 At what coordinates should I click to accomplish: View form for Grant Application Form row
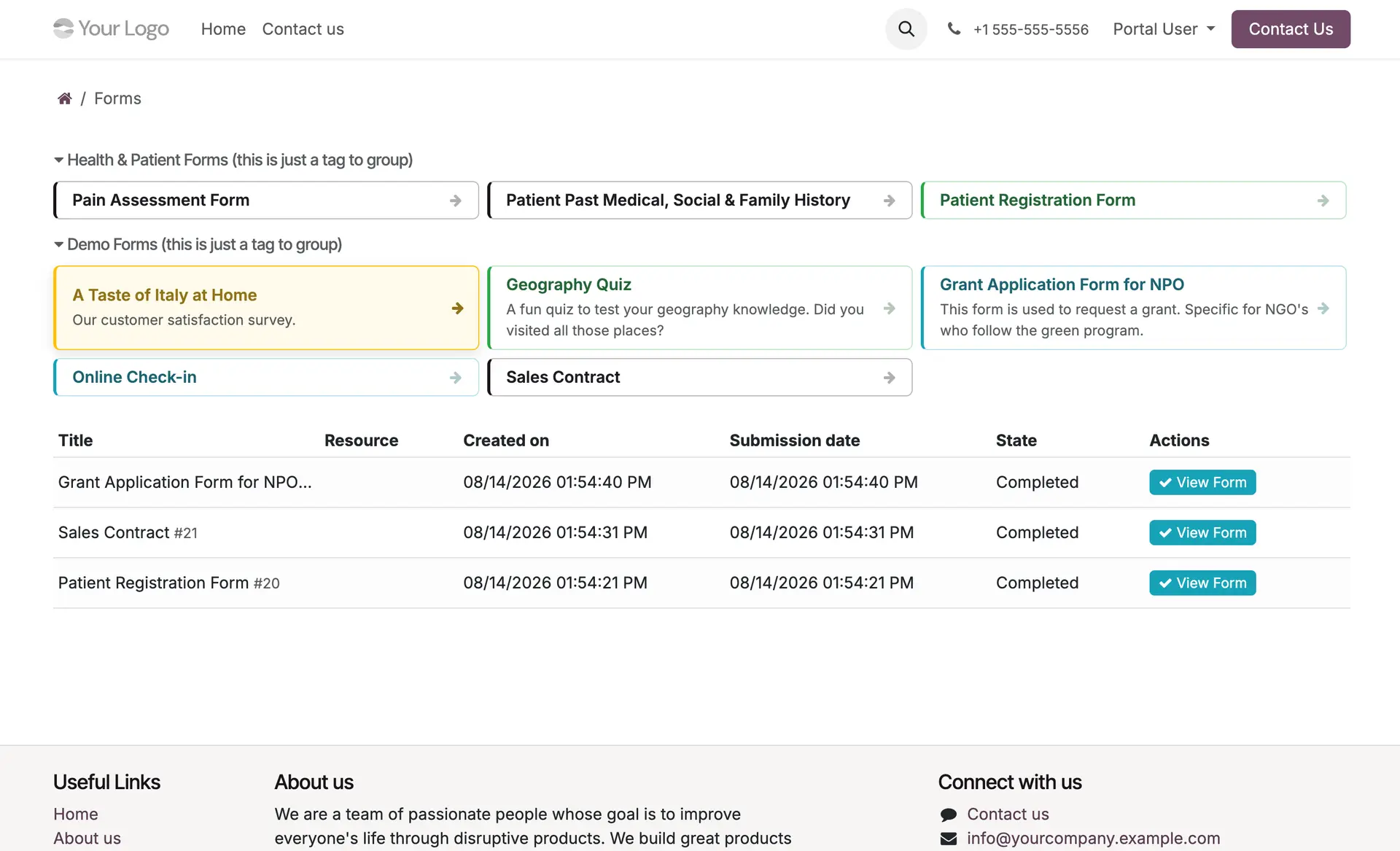pyautogui.click(x=1202, y=483)
